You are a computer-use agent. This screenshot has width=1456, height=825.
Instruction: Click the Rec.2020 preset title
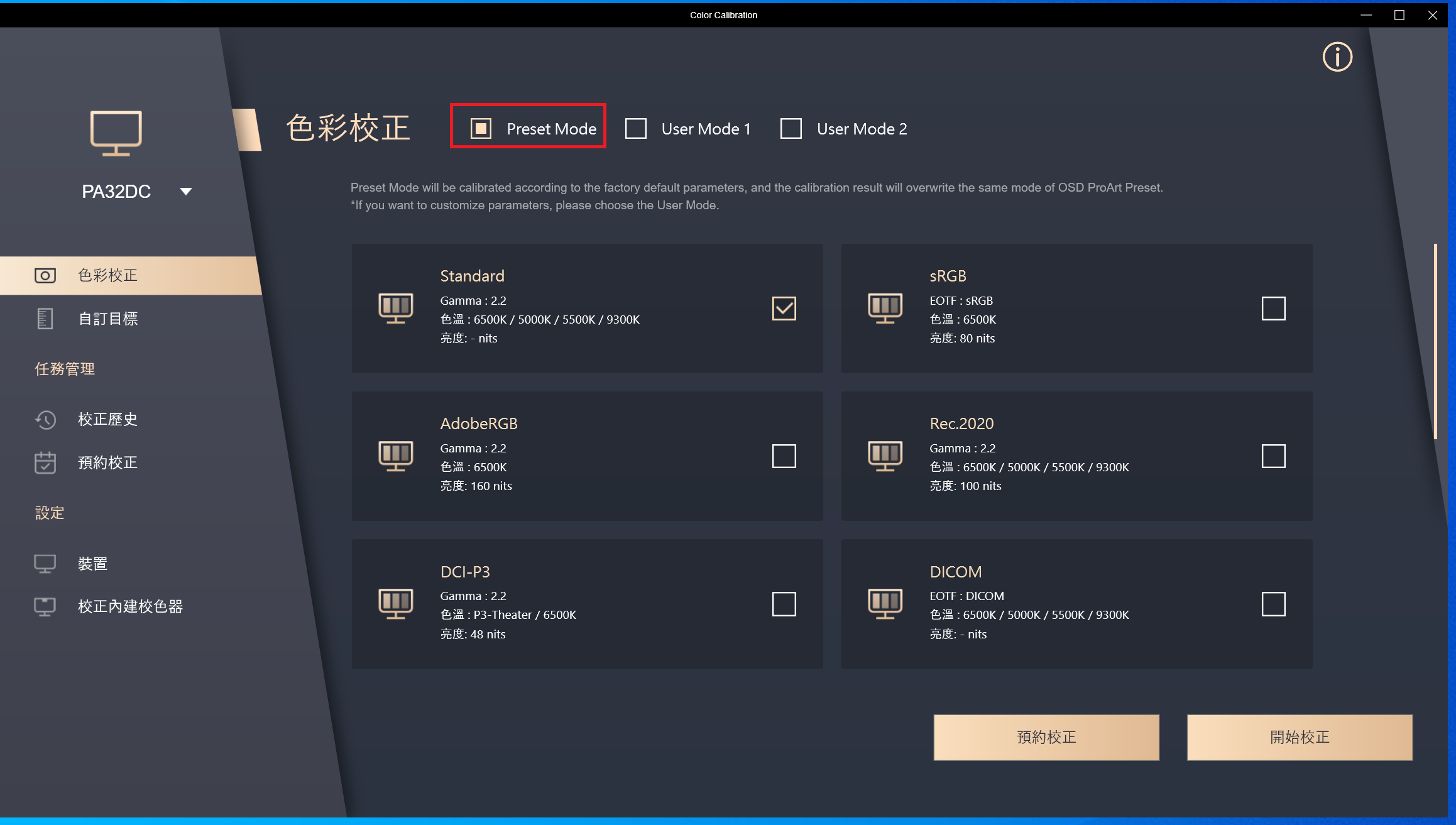coord(961,423)
